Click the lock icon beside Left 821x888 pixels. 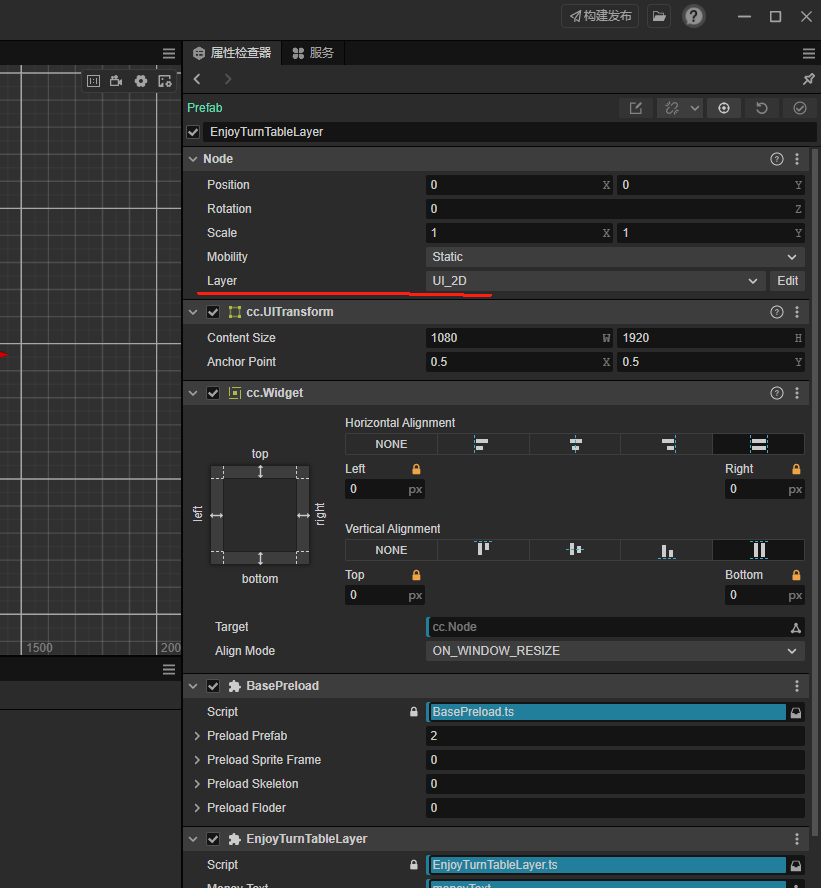point(416,469)
